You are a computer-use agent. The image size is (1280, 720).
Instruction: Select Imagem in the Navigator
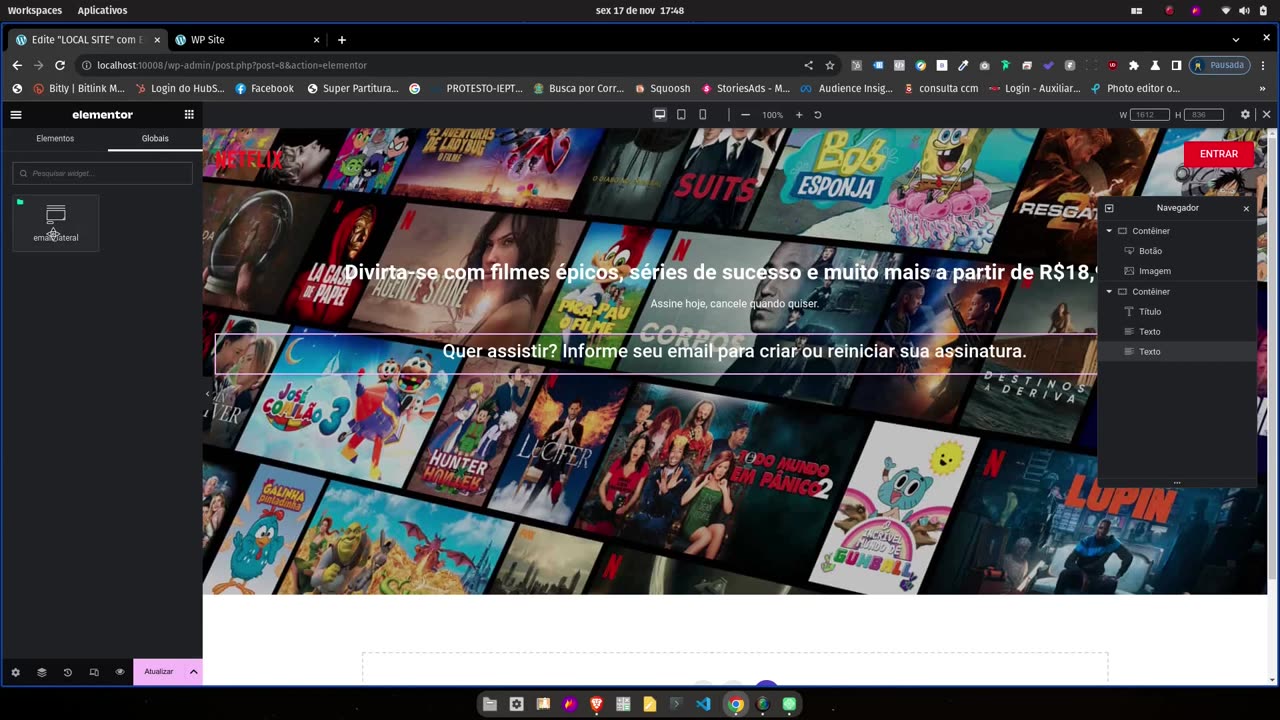pos(1154,271)
